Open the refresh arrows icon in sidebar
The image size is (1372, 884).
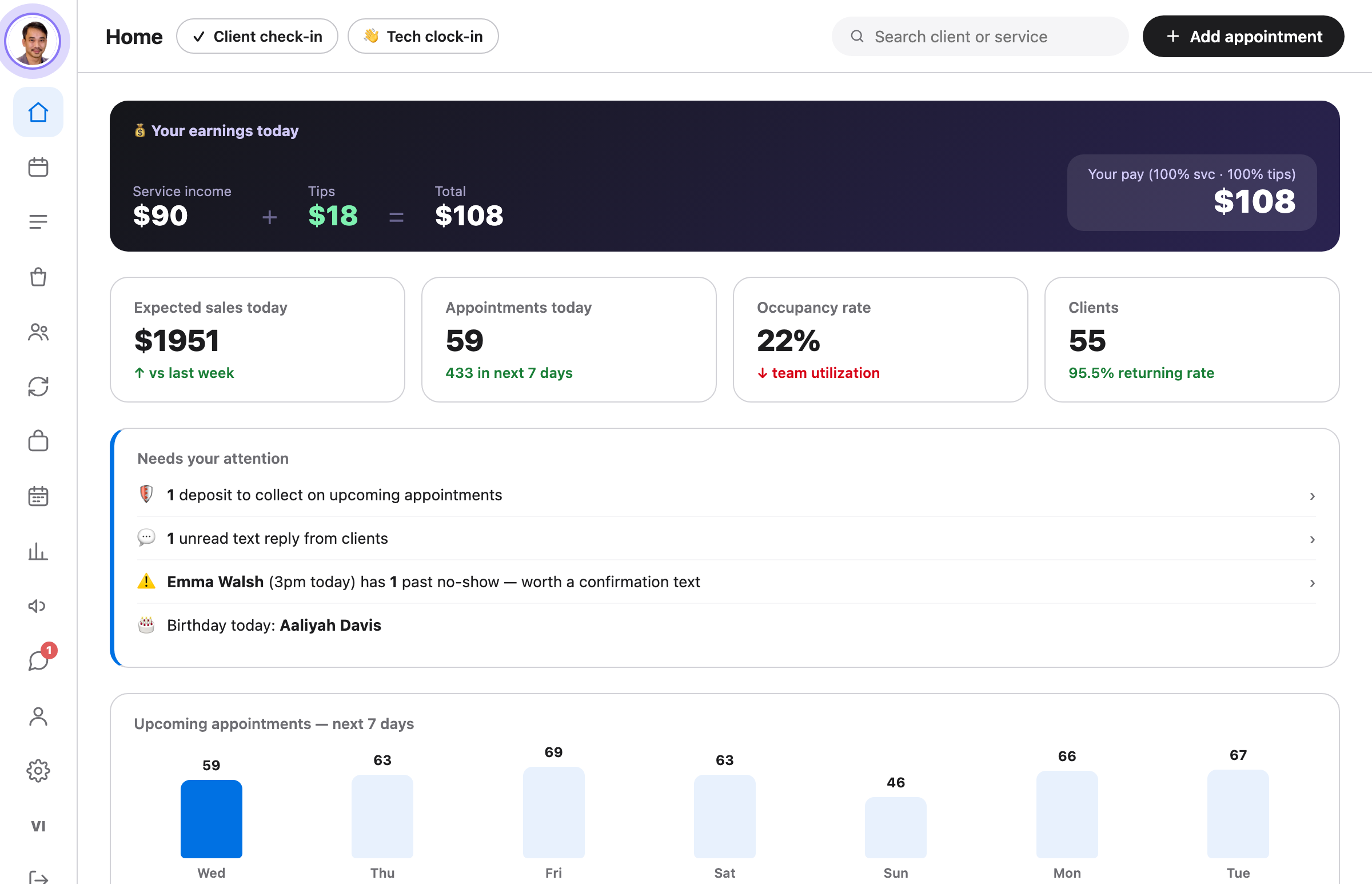coord(38,387)
